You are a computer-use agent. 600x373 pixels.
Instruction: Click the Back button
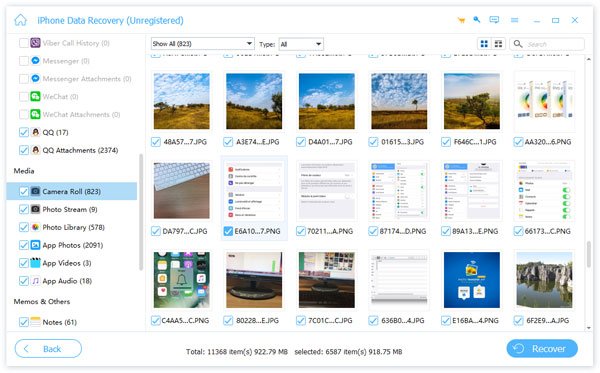tap(48, 349)
